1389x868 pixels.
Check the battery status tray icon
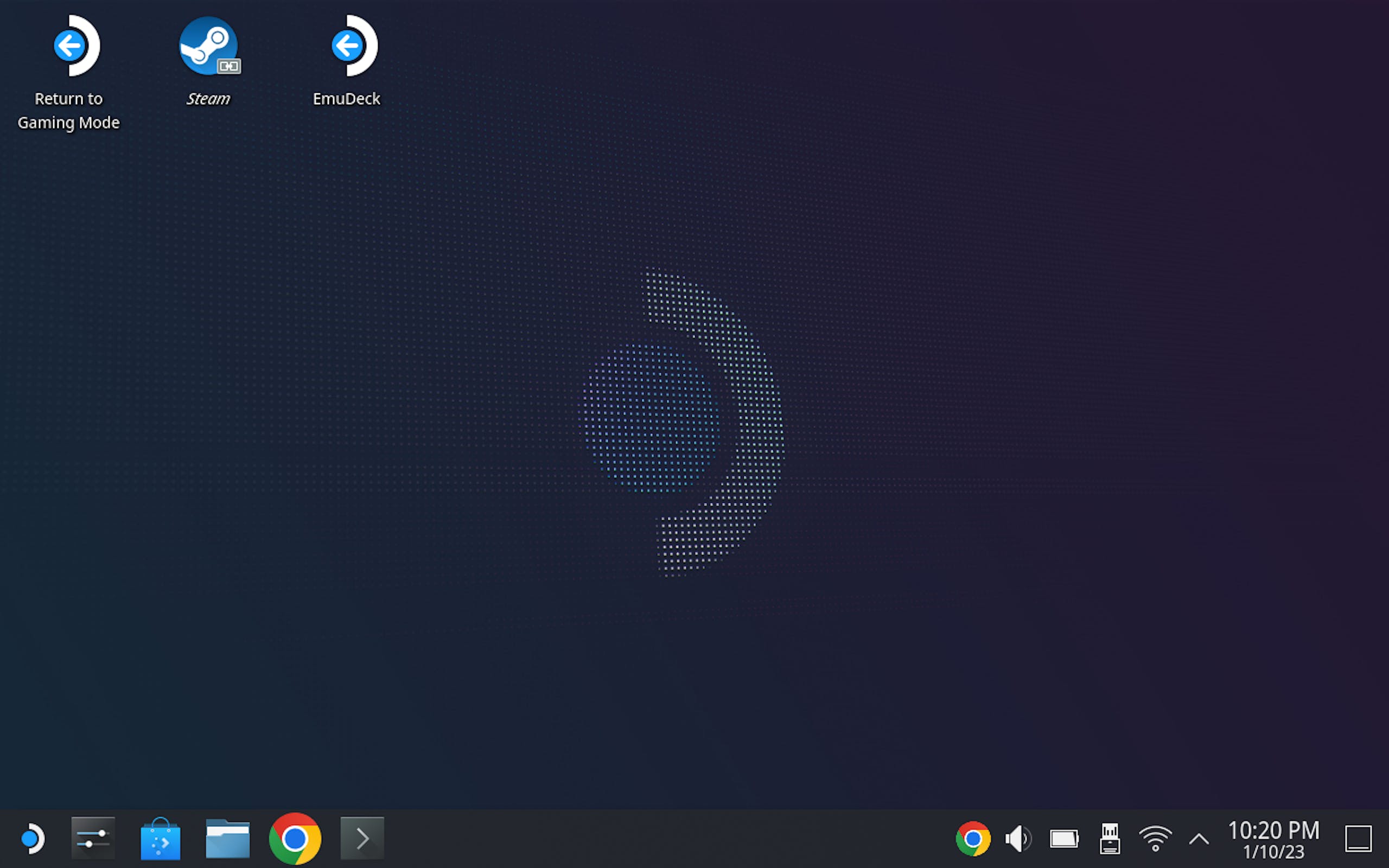[x=1064, y=839]
